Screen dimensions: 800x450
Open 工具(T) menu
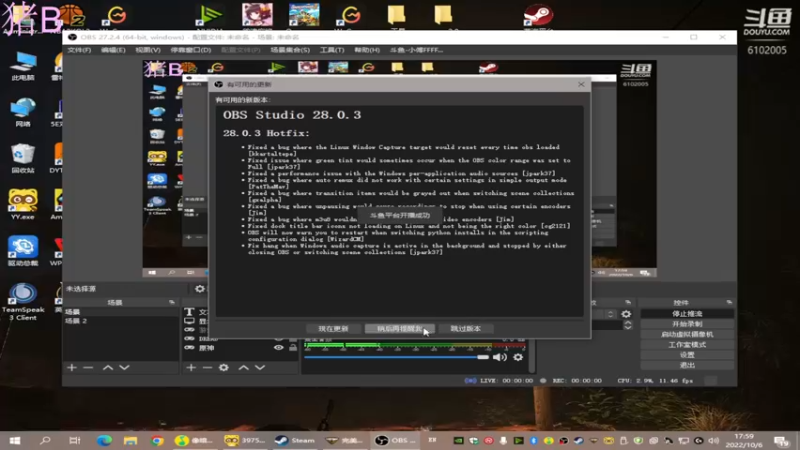tap(332, 50)
